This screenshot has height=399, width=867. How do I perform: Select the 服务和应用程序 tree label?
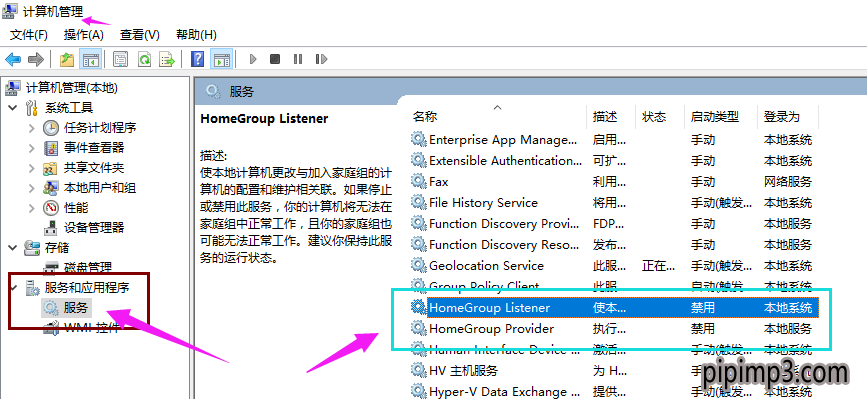tap(87, 288)
